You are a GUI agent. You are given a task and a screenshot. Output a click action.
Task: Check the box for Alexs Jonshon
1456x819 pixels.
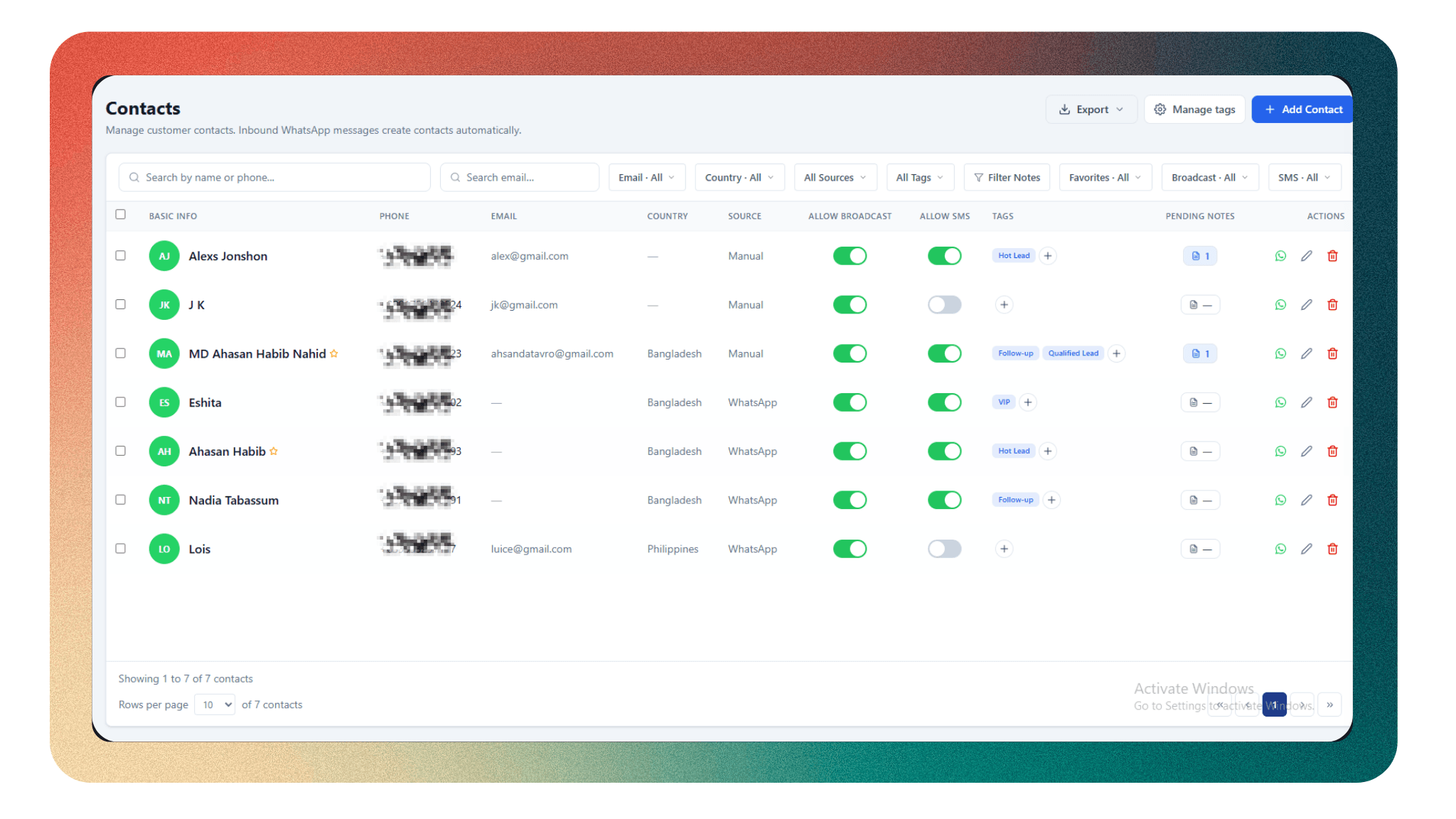(x=121, y=256)
